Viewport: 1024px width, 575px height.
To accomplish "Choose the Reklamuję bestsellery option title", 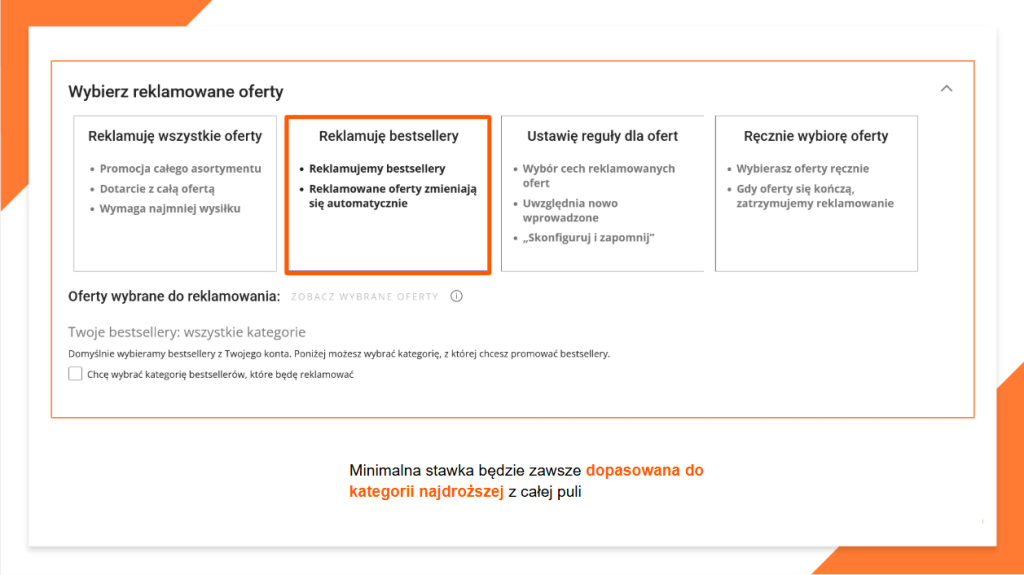I will tap(389, 136).
